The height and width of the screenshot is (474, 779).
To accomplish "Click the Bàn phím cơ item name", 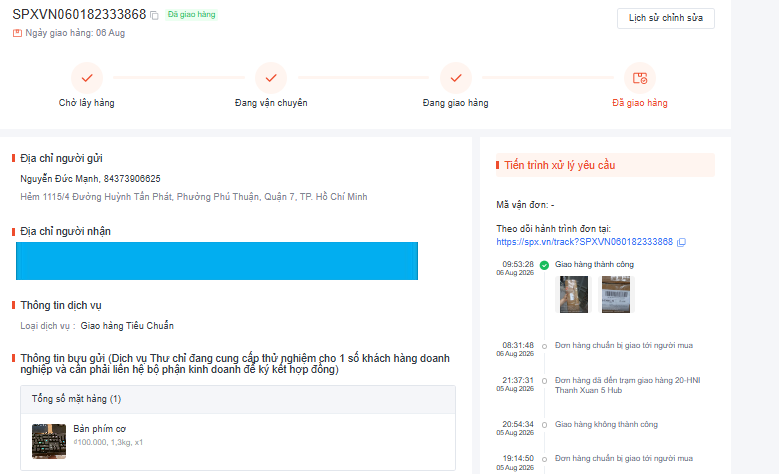I will pos(100,429).
